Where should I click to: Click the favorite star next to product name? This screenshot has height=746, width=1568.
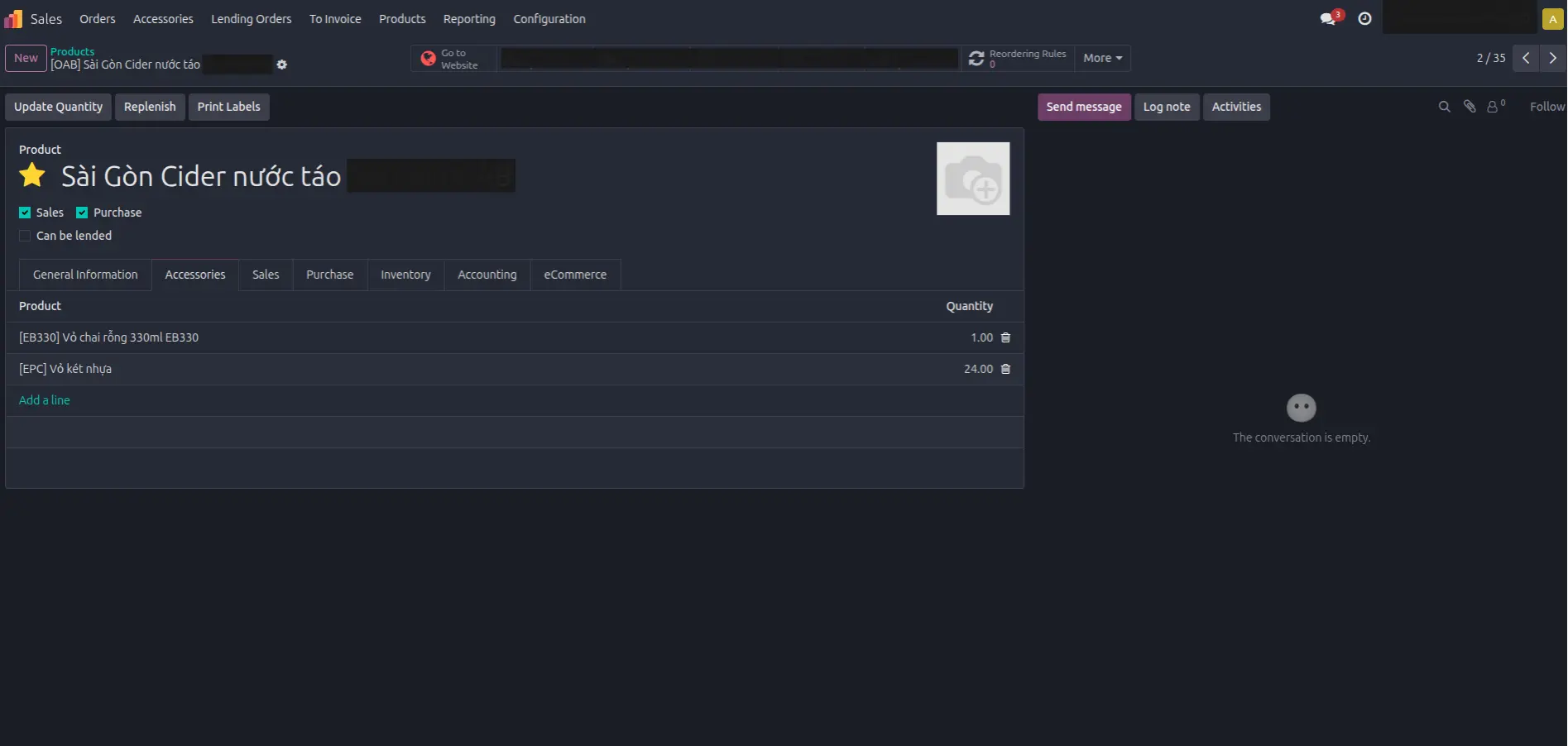click(x=32, y=175)
